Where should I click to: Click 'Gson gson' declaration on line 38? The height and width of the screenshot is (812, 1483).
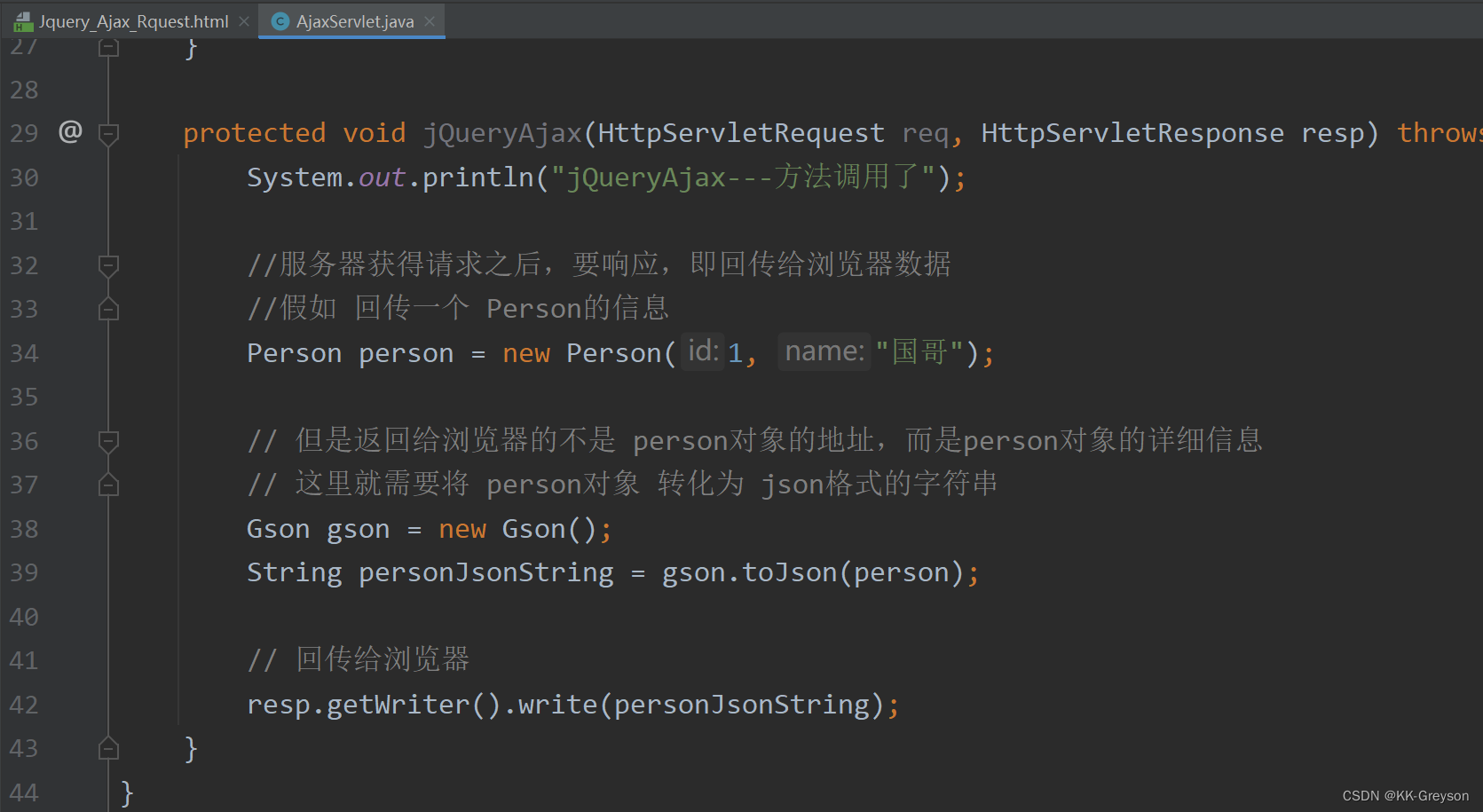(318, 529)
